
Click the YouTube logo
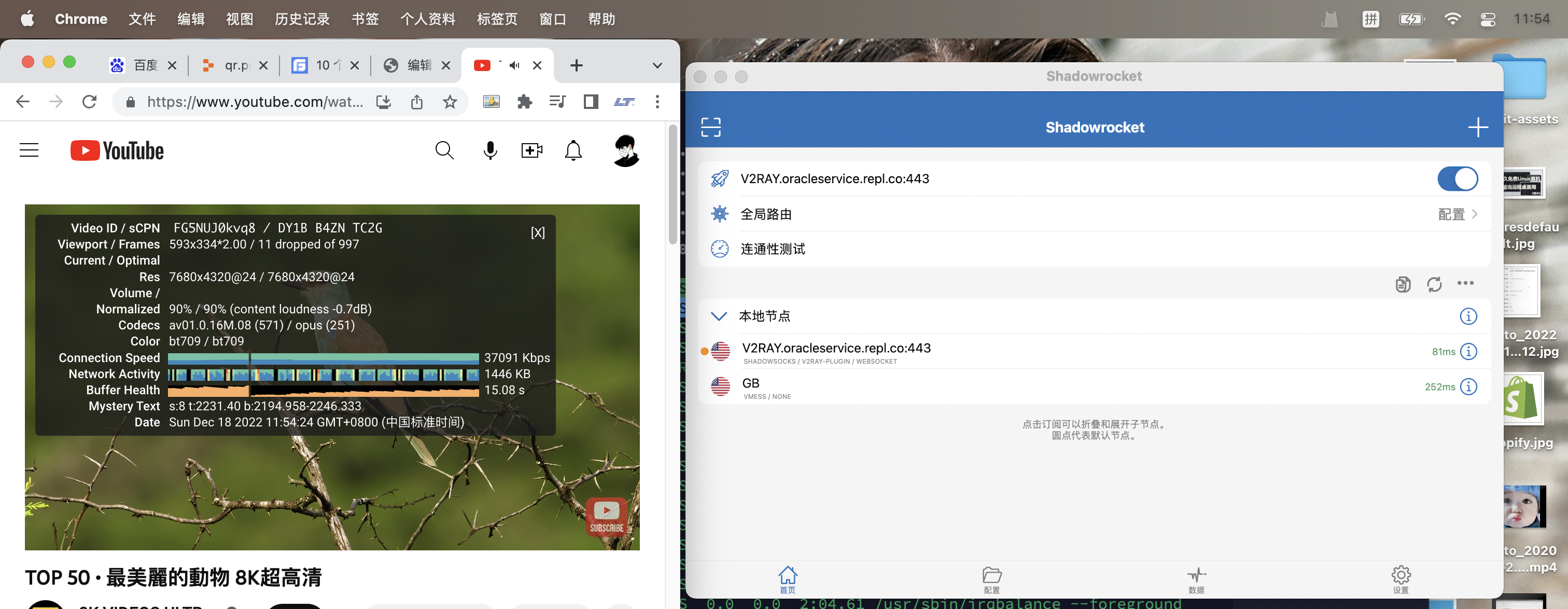click(117, 150)
